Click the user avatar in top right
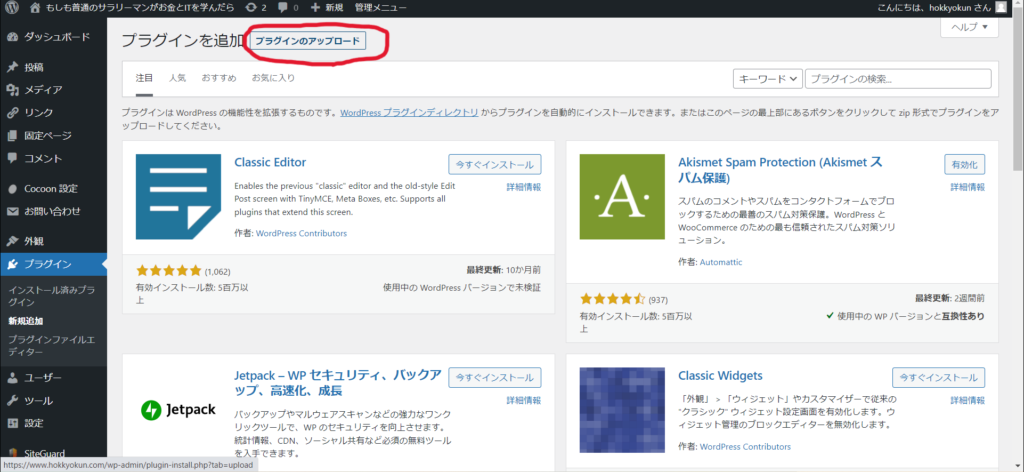1024x472 pixels. point(1000,8)
